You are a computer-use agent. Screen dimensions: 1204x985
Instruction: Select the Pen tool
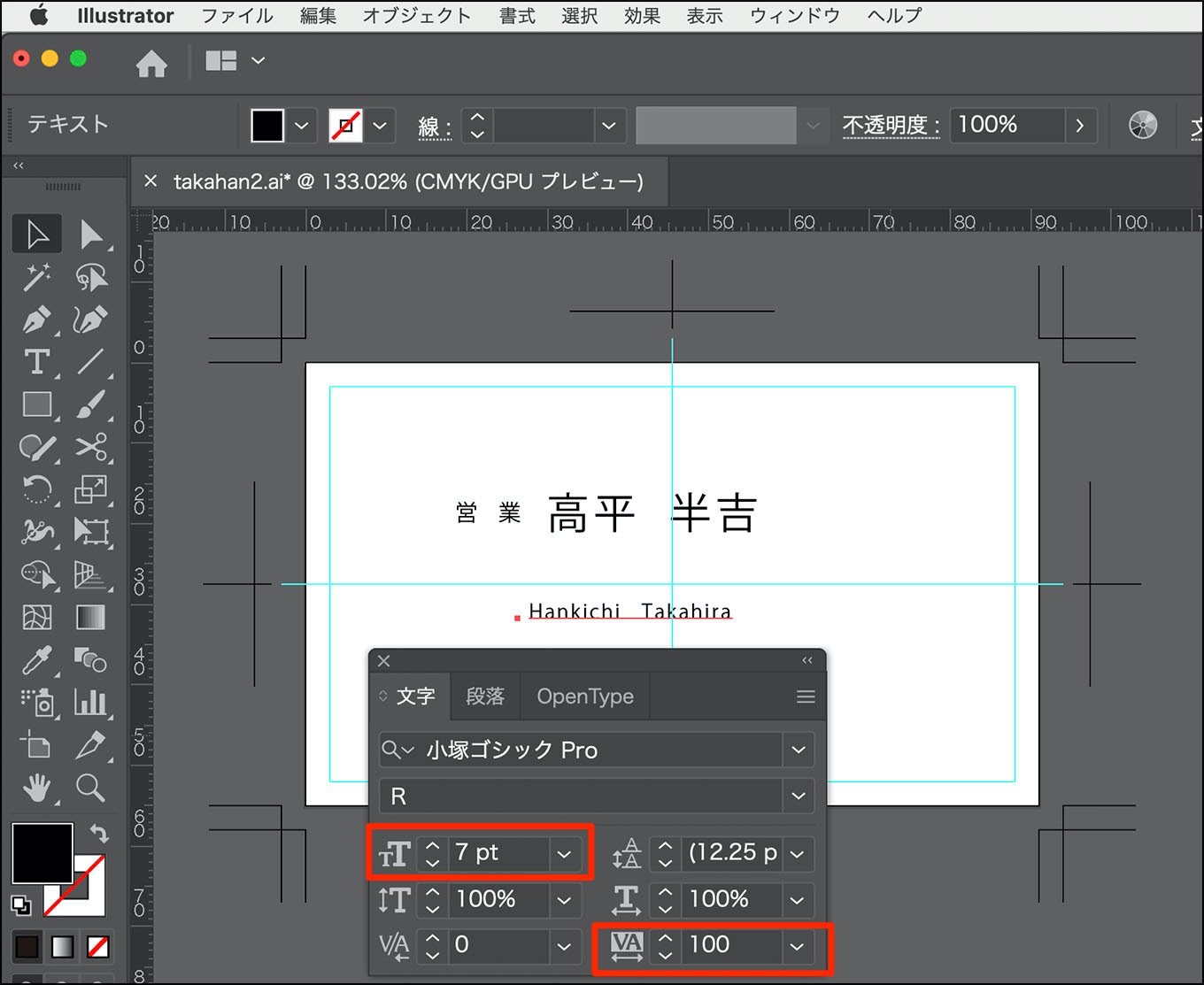point(37,319)
